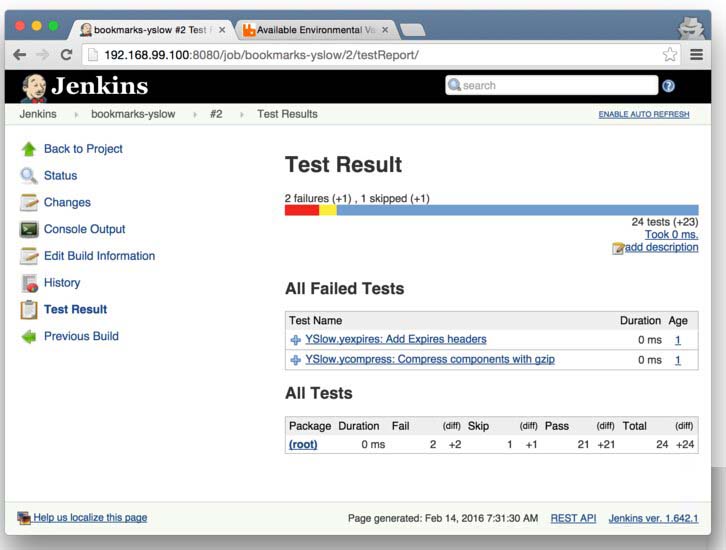The height and width of the screenshot is (550, 726).
Task: Click the browser forward arrow
Action: [43, 55]
